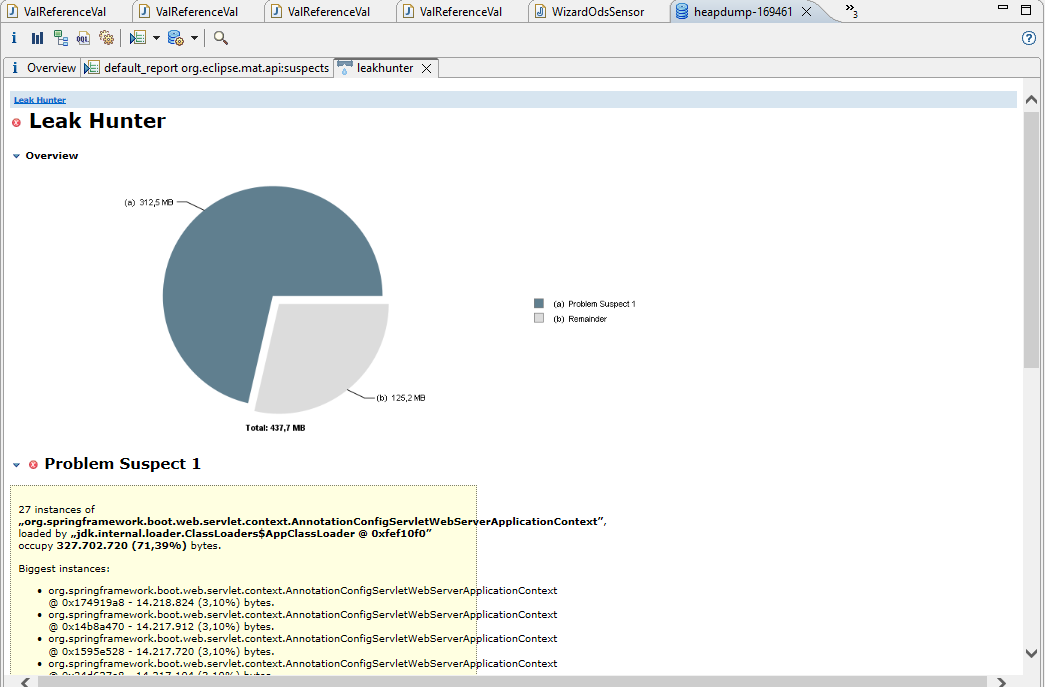Open the query browser dropdown arrow
This screenshot has width=1045, height=687.
point(194,38)
